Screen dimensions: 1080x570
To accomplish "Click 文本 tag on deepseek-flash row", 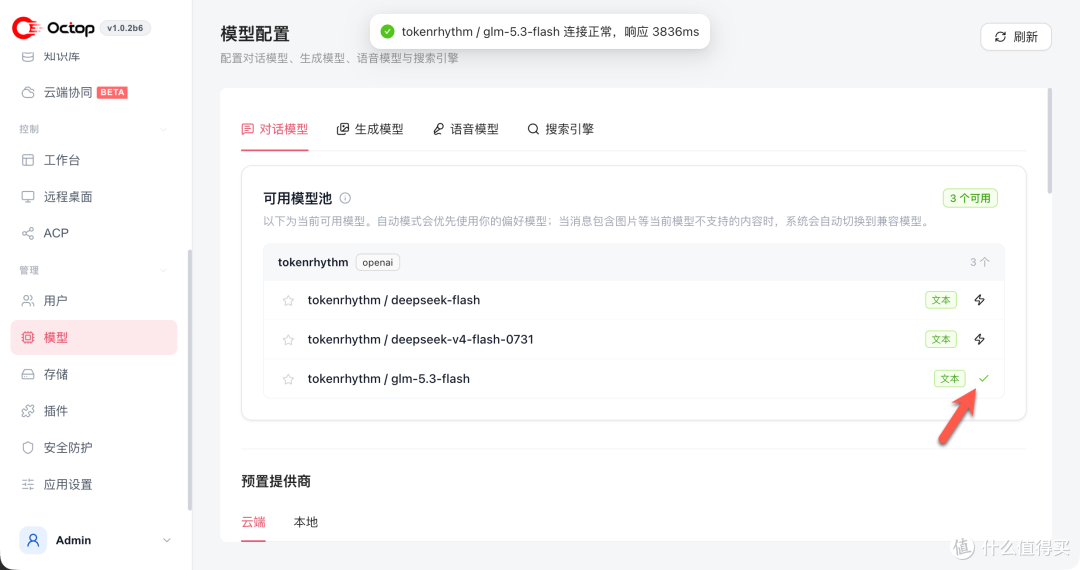I will (941, 300).
